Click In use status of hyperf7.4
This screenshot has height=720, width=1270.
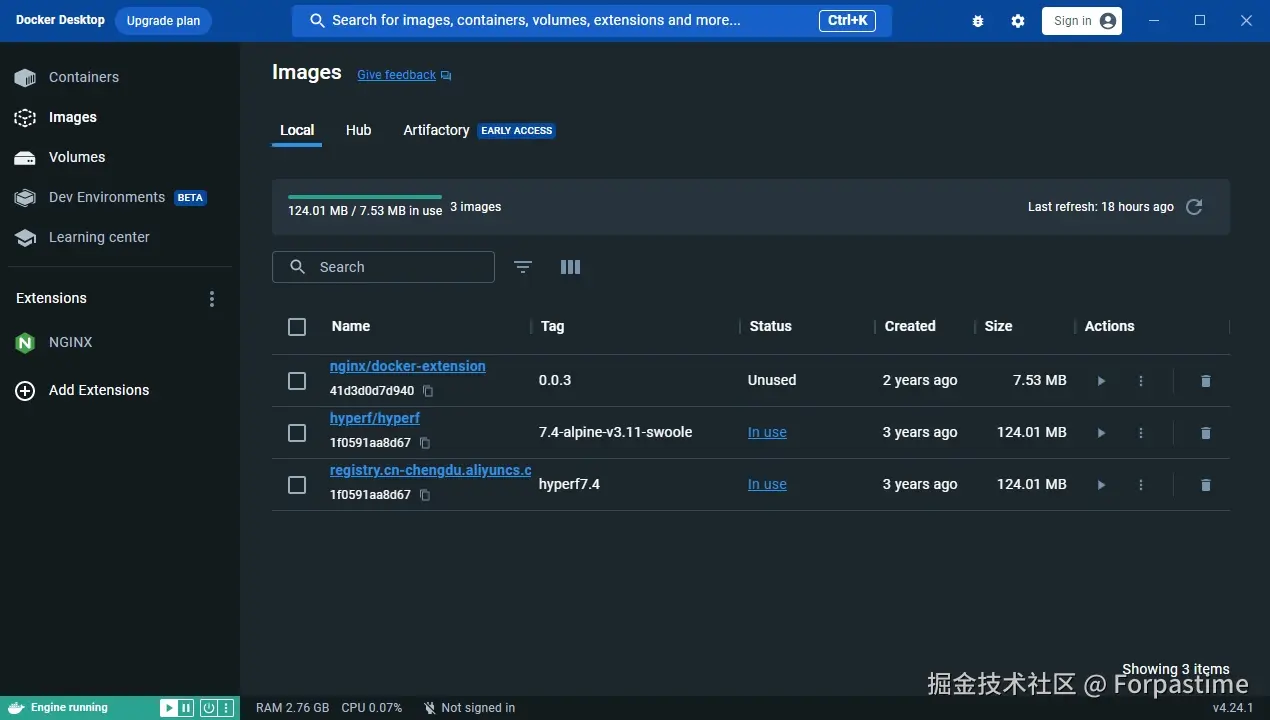click(767, 485)
